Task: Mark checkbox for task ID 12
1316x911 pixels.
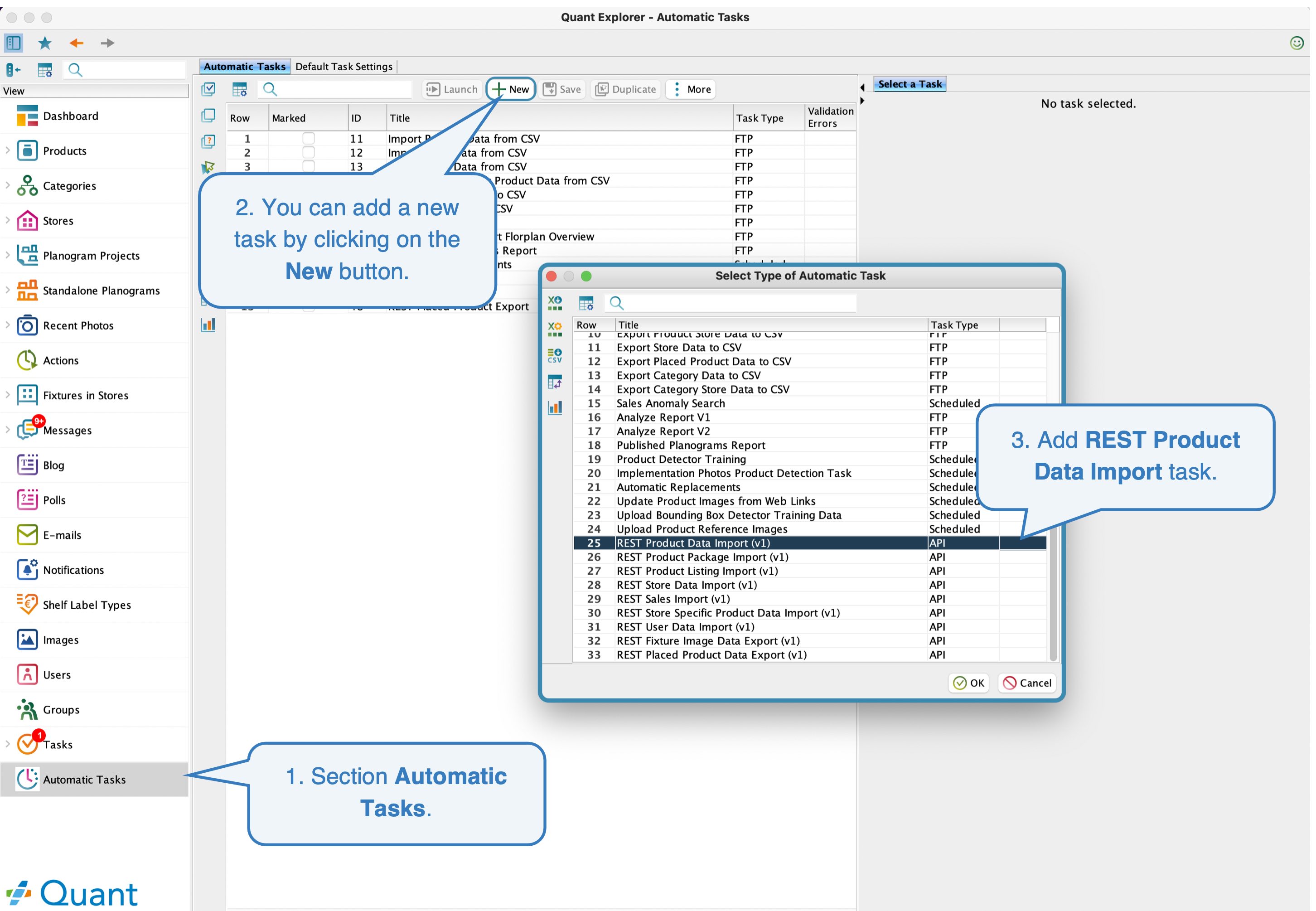Action: pyautogui.click(x=308, y=152)
